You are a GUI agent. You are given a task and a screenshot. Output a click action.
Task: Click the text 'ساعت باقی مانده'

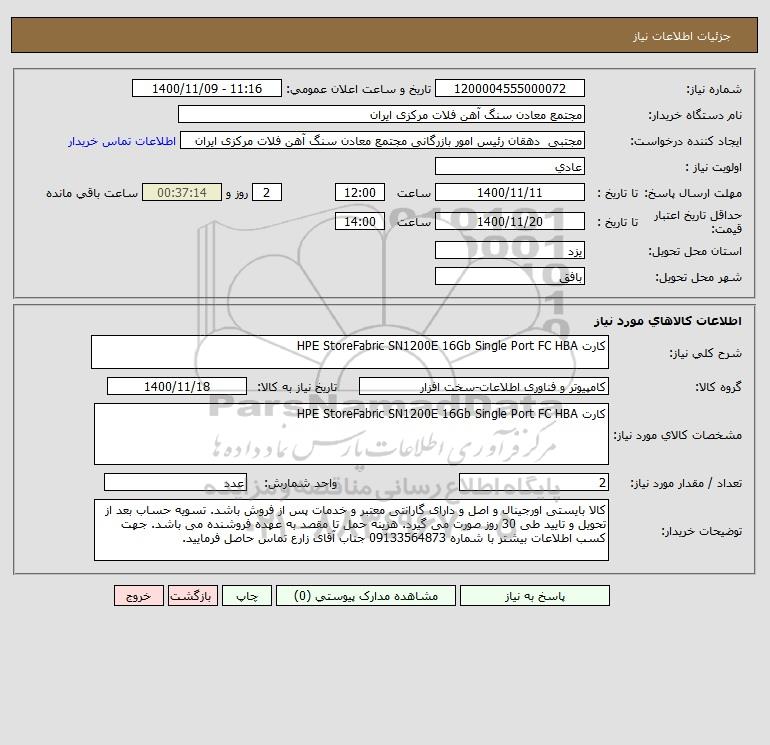92,193
